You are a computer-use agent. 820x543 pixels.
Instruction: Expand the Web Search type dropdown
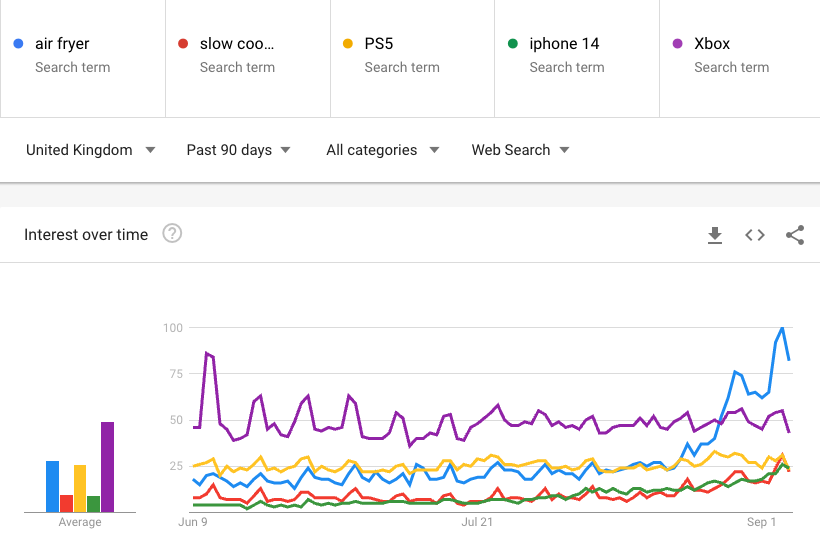coord(520,150)
